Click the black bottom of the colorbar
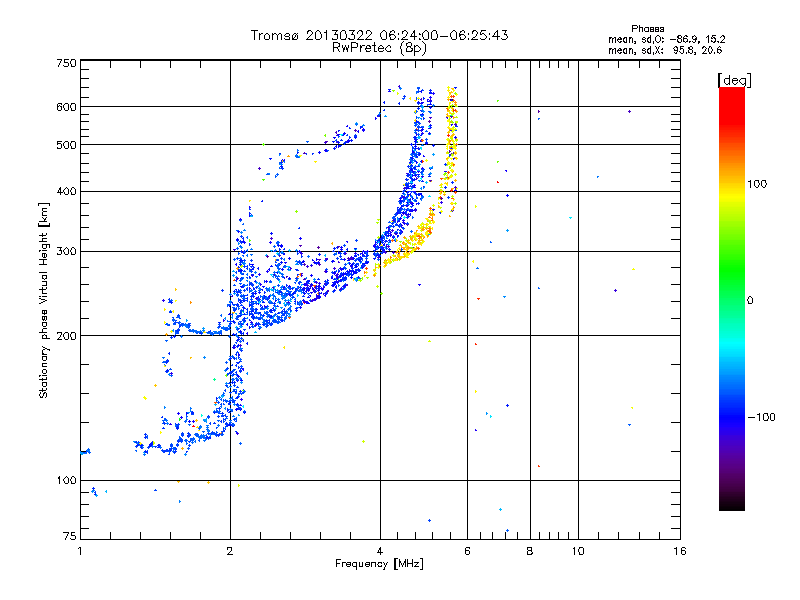The image size is (800, 600). 732,503
